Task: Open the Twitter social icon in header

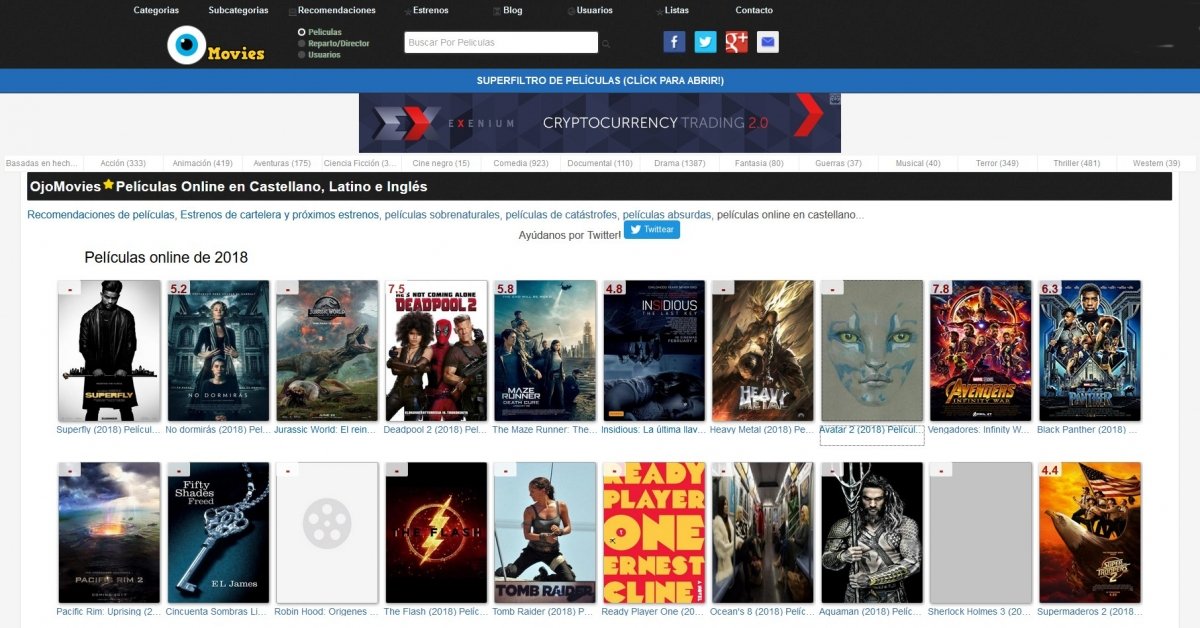Action: [x=705, y=42]
